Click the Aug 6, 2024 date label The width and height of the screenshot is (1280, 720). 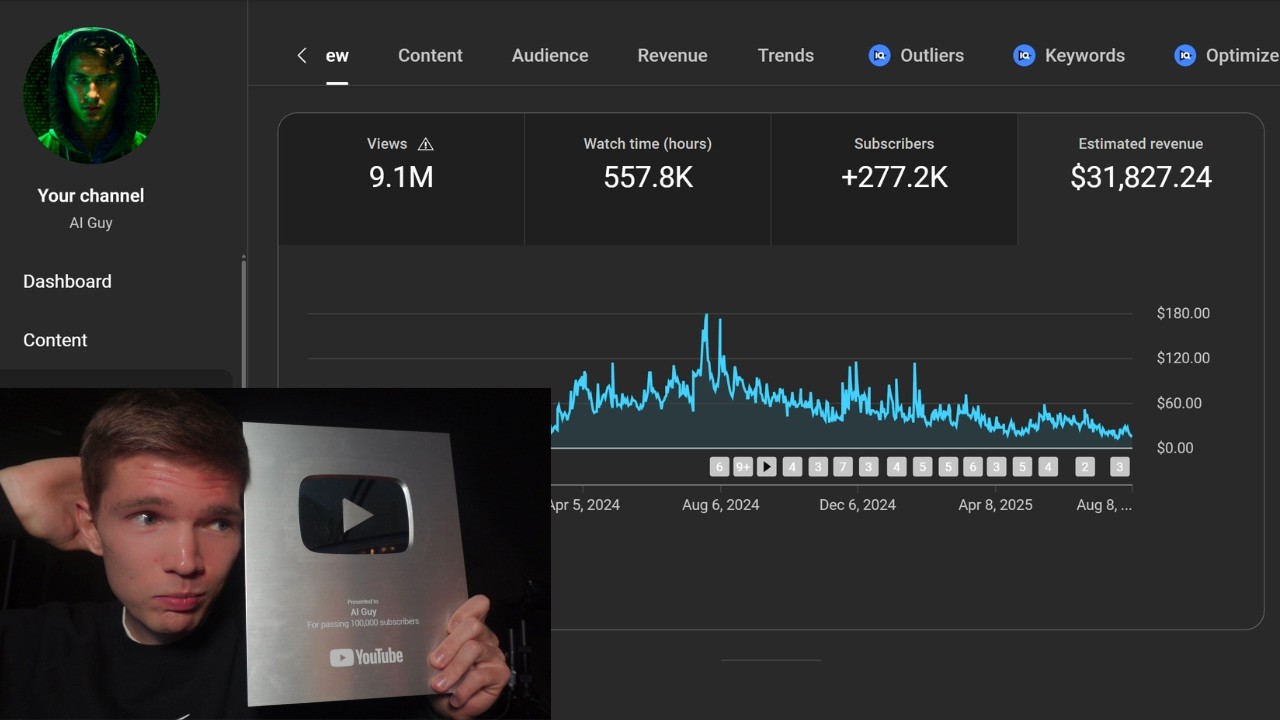click(x=721, y=505)
